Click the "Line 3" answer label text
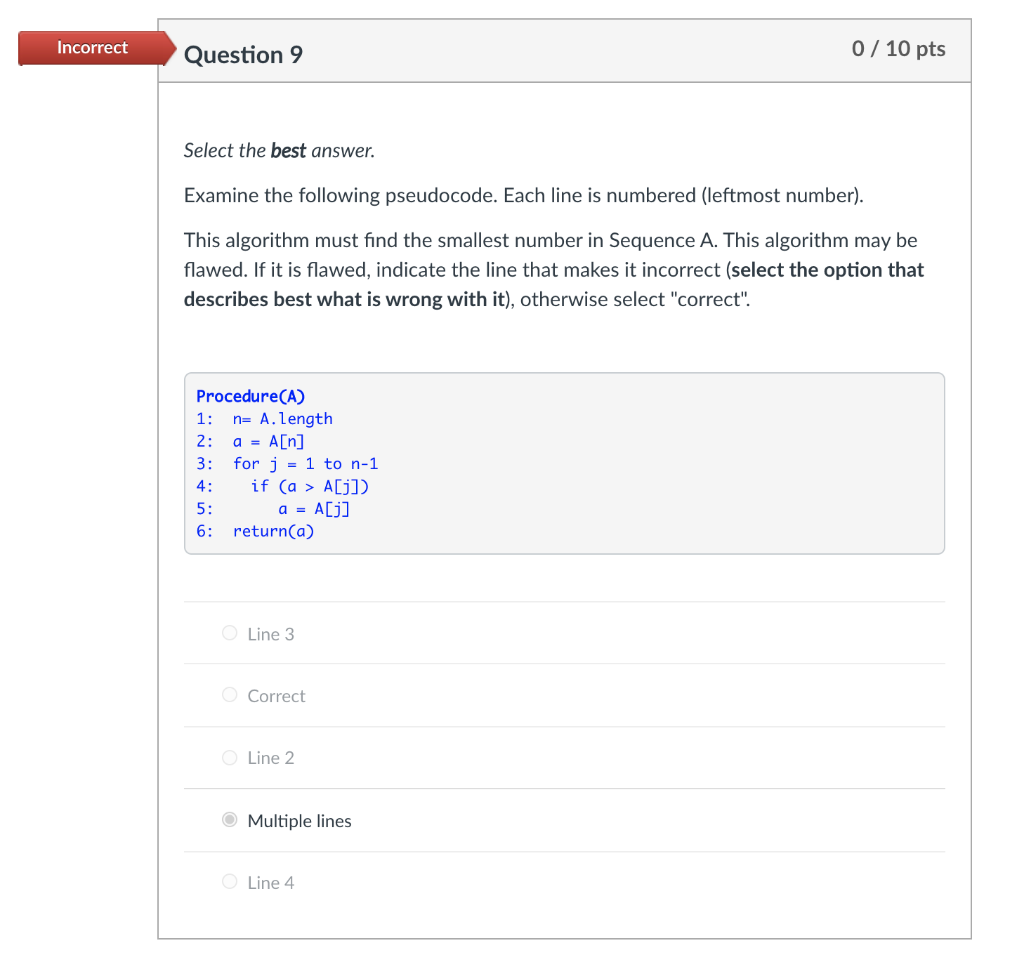Screen dimensions: 1024x962 [270, 633]
